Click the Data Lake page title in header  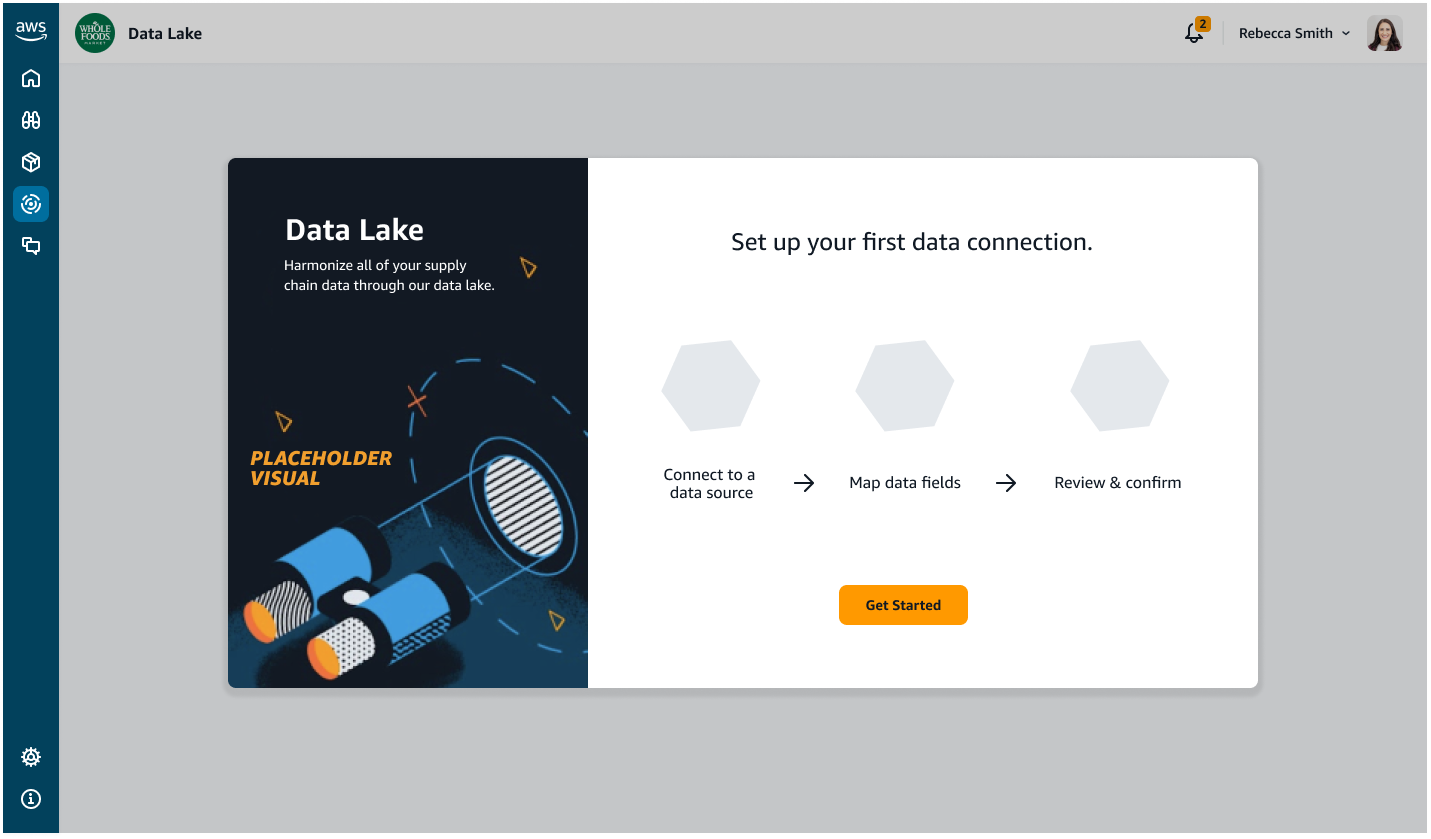[x=165, y=33]
